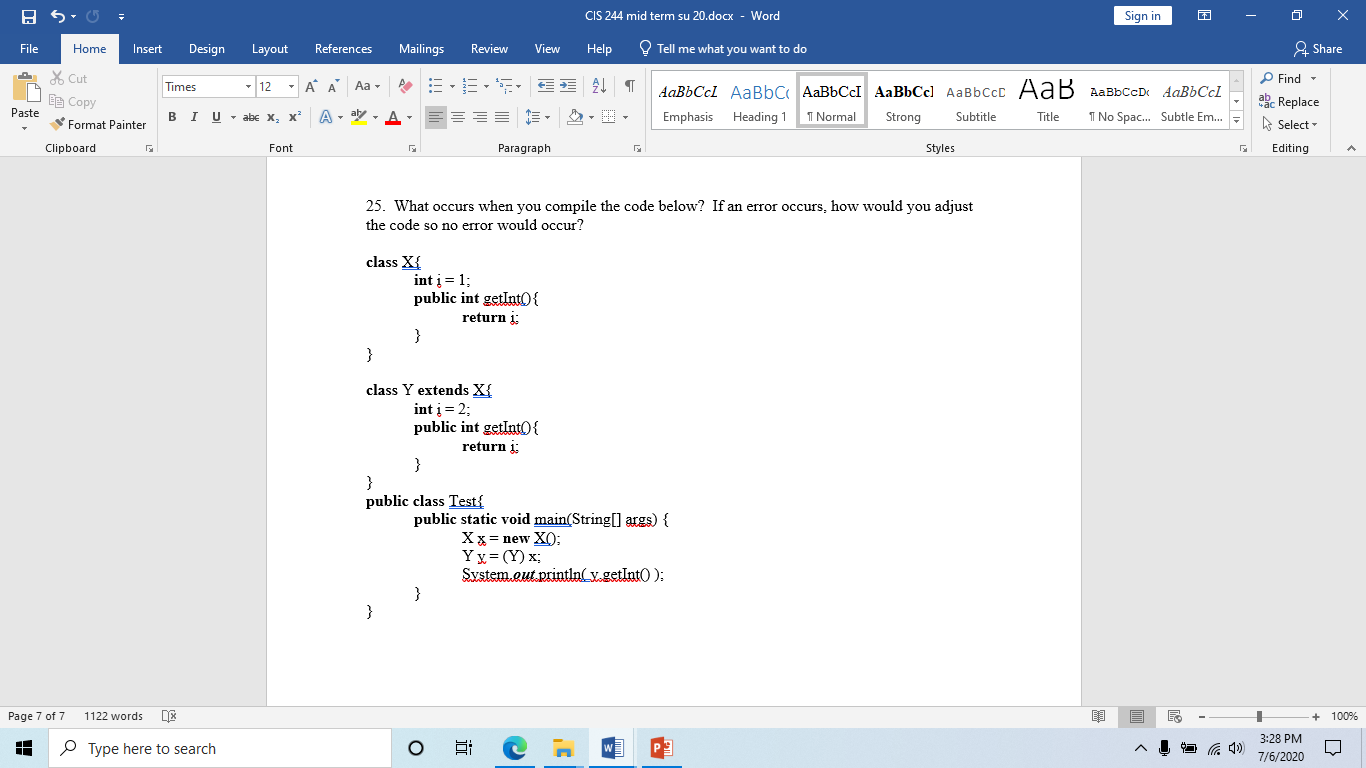Switch to the Mailings tab
The image size is (1366, 768).
point(421,48)
